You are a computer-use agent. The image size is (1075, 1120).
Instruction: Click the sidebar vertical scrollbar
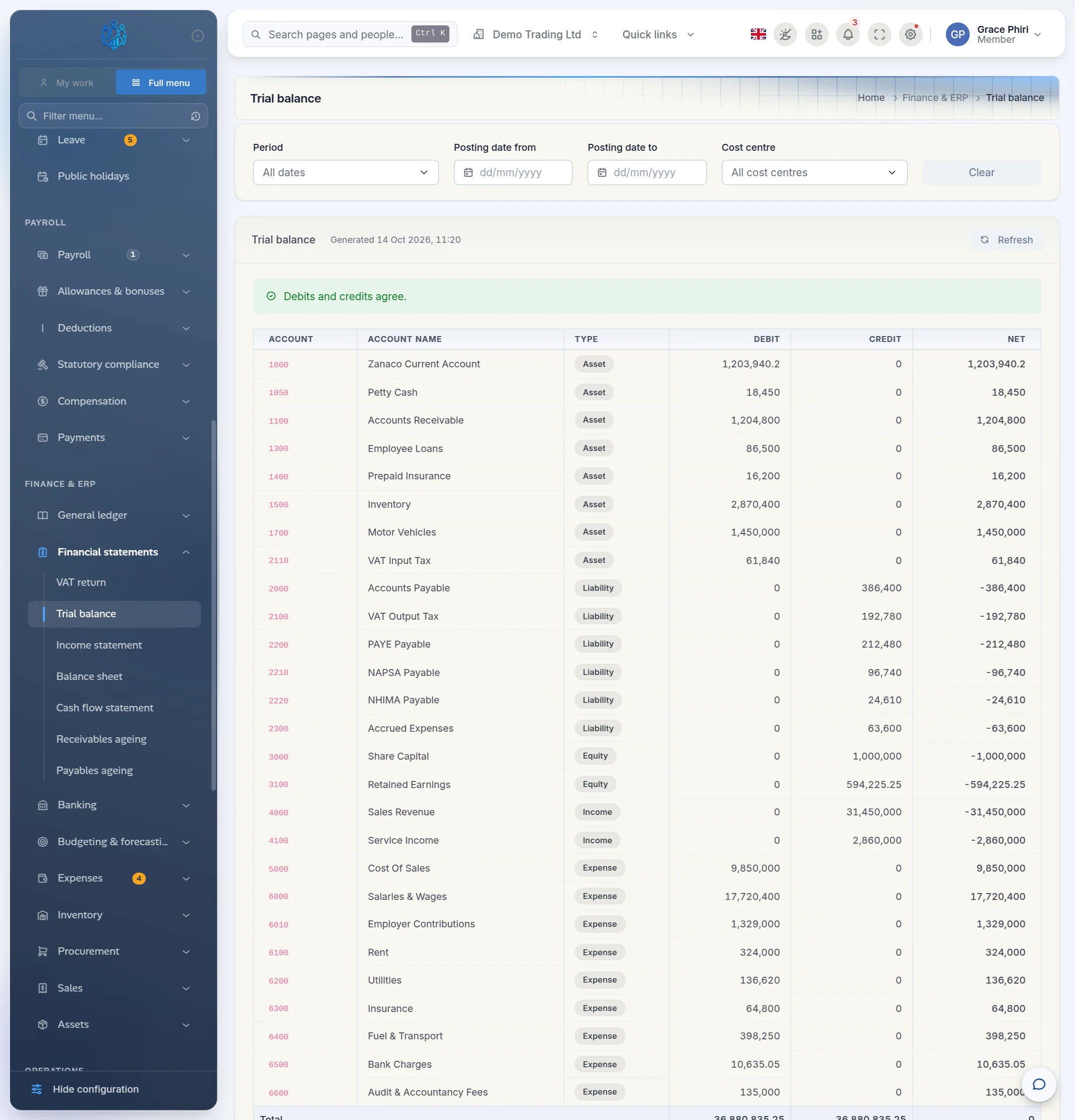[x=214, y=606]
